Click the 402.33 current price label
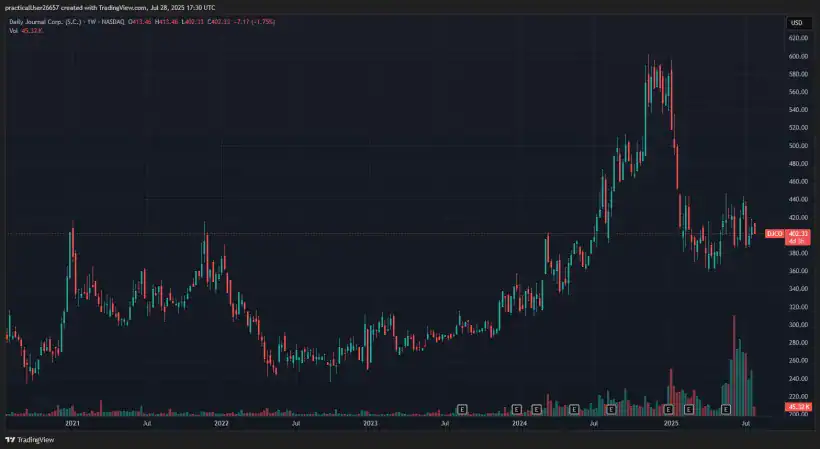The image size is (820, 449). click(x=797, y=233)
